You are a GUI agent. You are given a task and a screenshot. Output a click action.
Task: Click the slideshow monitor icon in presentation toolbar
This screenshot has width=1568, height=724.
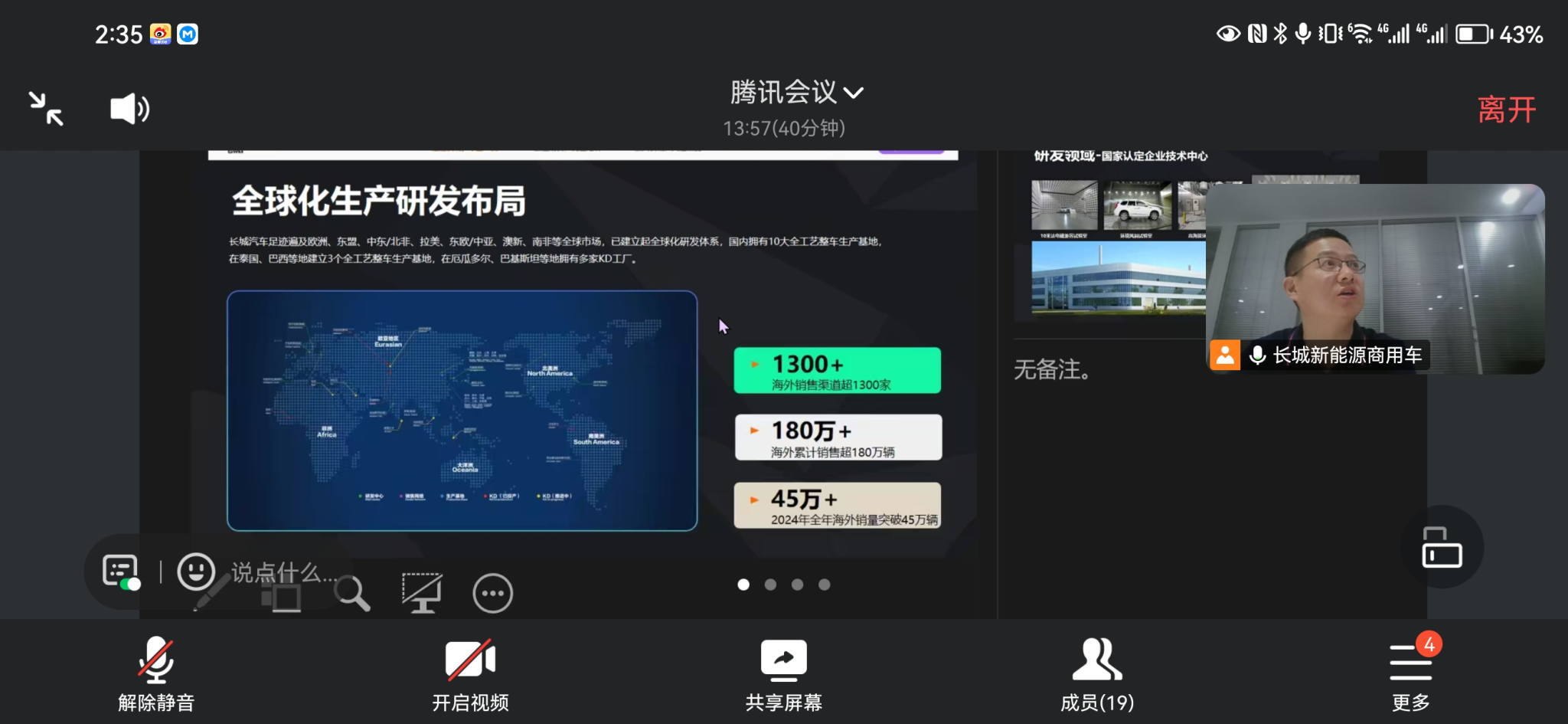[x=422, y=594]
